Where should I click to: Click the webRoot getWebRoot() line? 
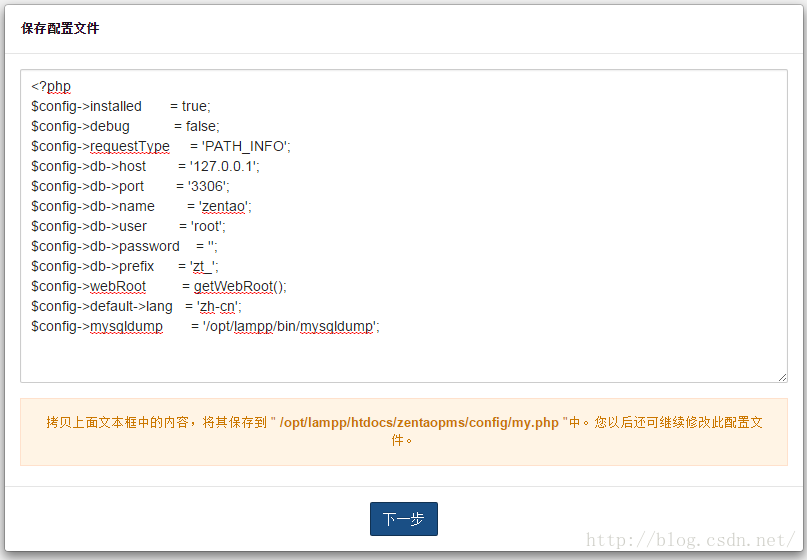click(159, 287)
